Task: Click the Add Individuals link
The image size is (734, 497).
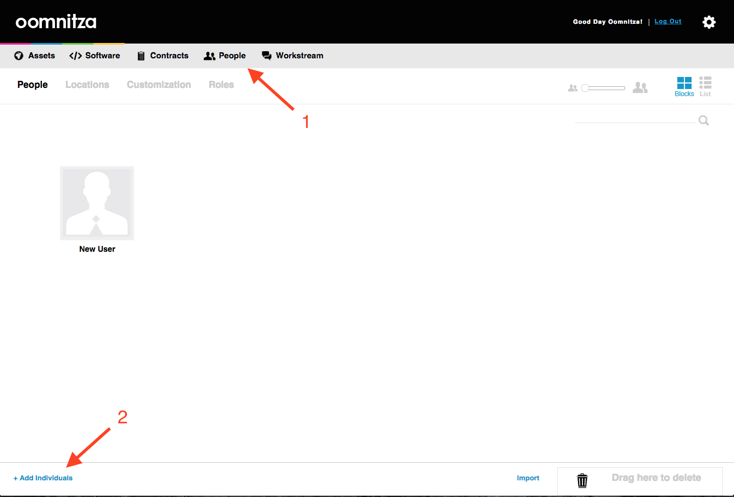Action: click(x=43, y=478)
